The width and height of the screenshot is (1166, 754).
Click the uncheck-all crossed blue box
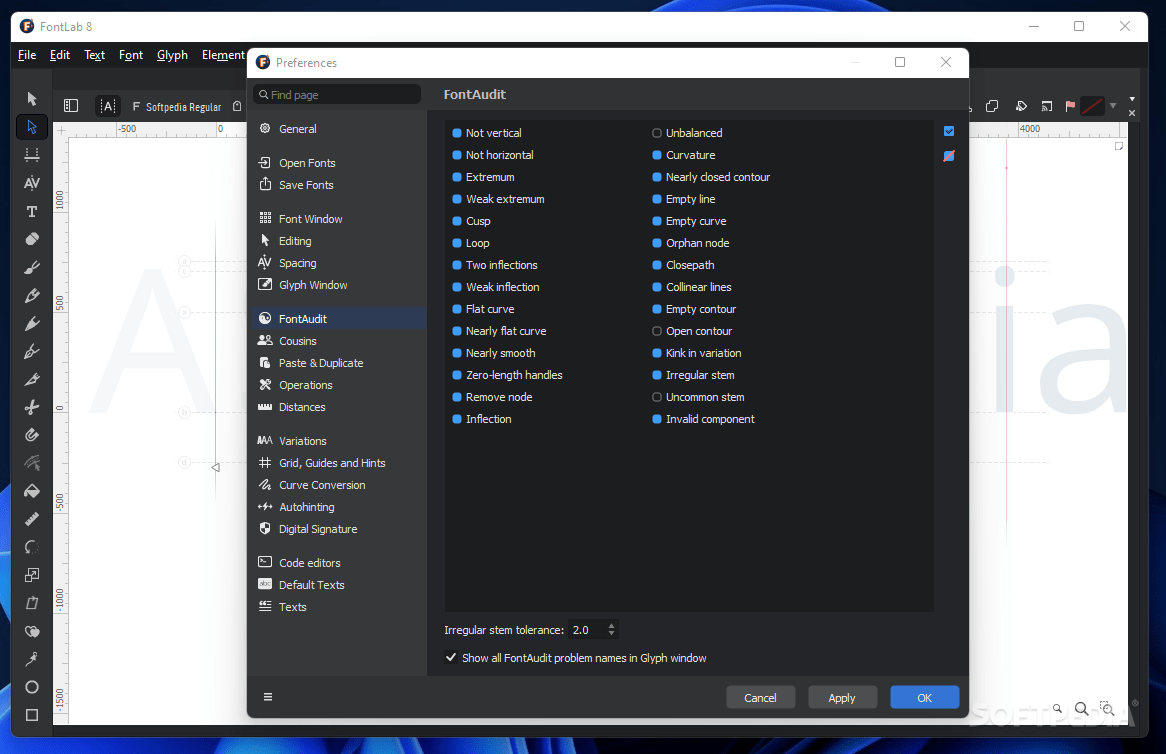[949, 155]
